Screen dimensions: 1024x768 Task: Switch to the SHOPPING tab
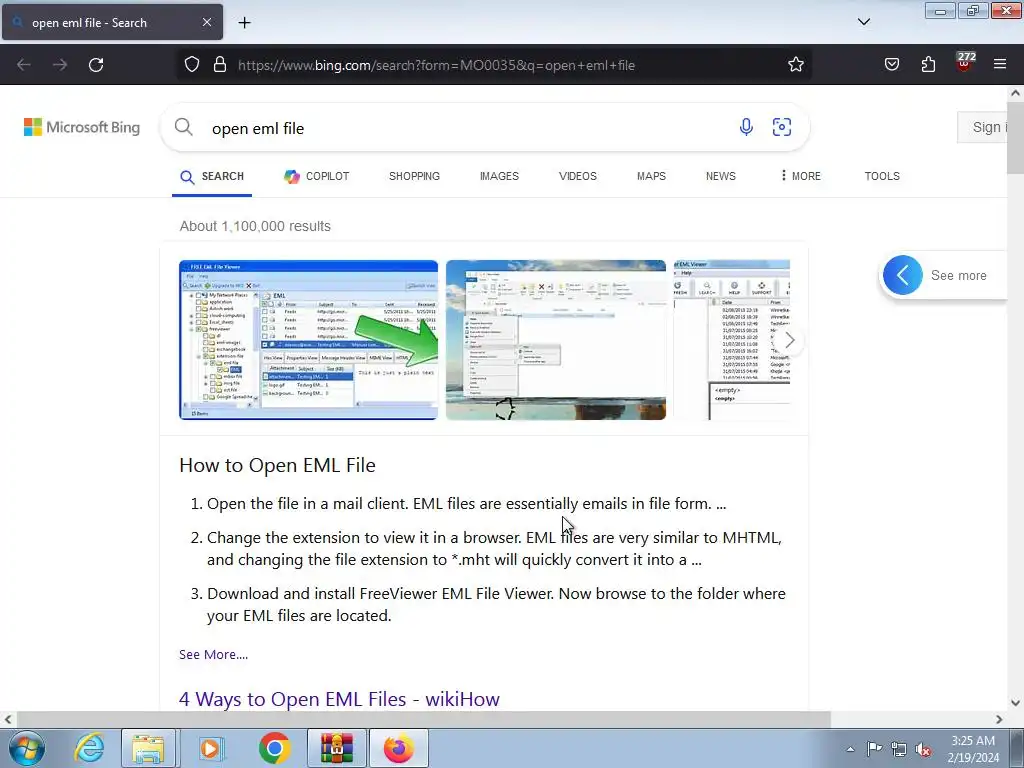point(414,176)
